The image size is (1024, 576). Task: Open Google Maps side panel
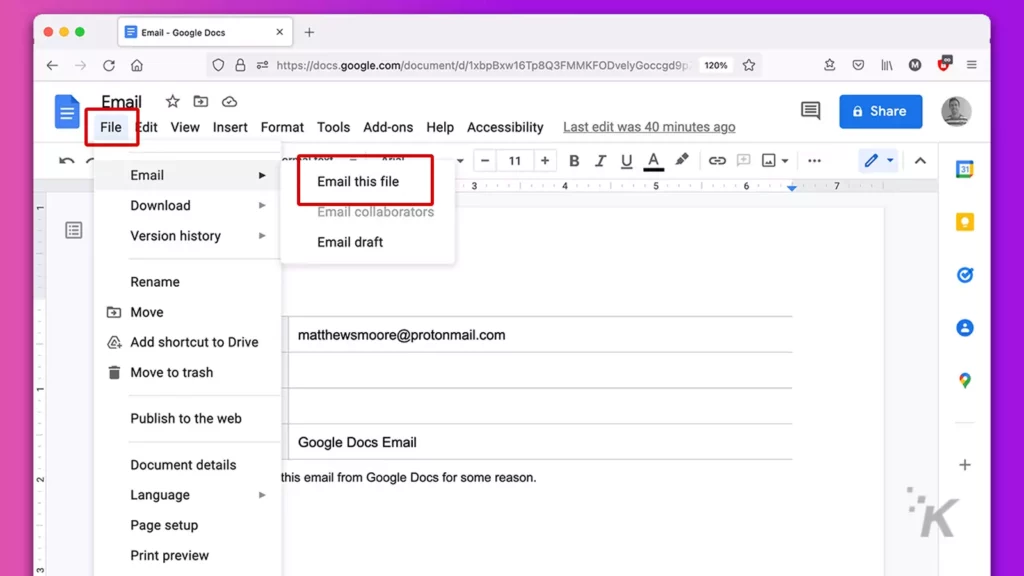point(965,380)
